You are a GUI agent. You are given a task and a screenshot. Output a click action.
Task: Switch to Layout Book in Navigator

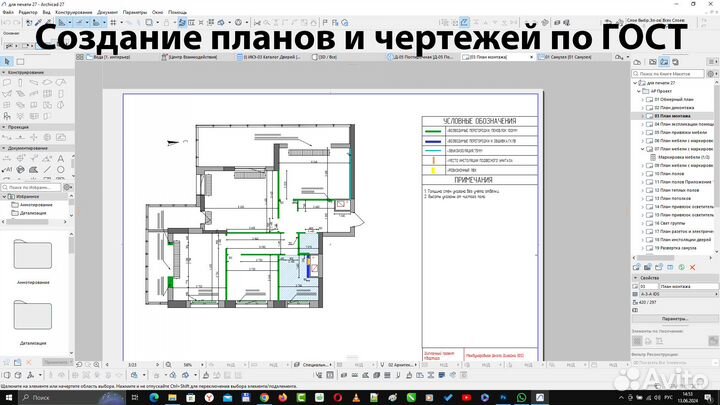664,62
